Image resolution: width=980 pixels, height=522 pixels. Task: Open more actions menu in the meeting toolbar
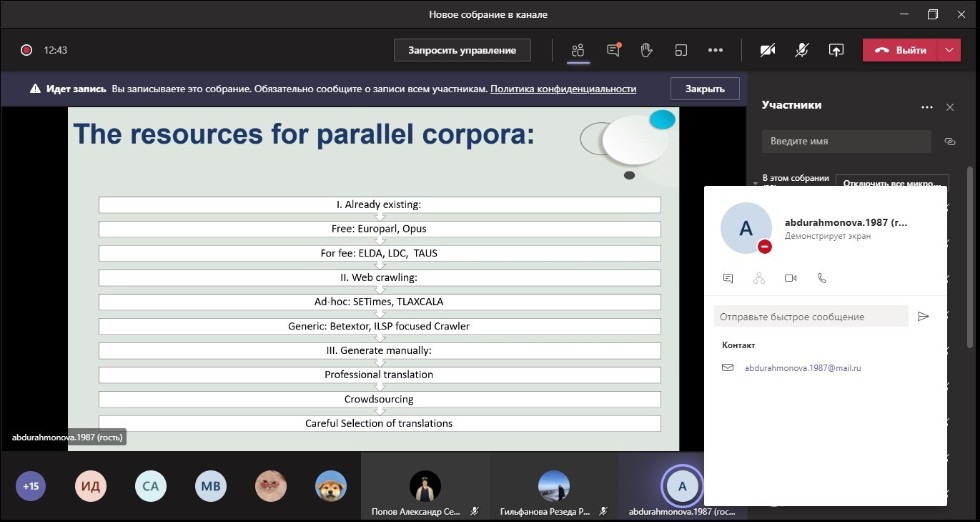(715, 50)
